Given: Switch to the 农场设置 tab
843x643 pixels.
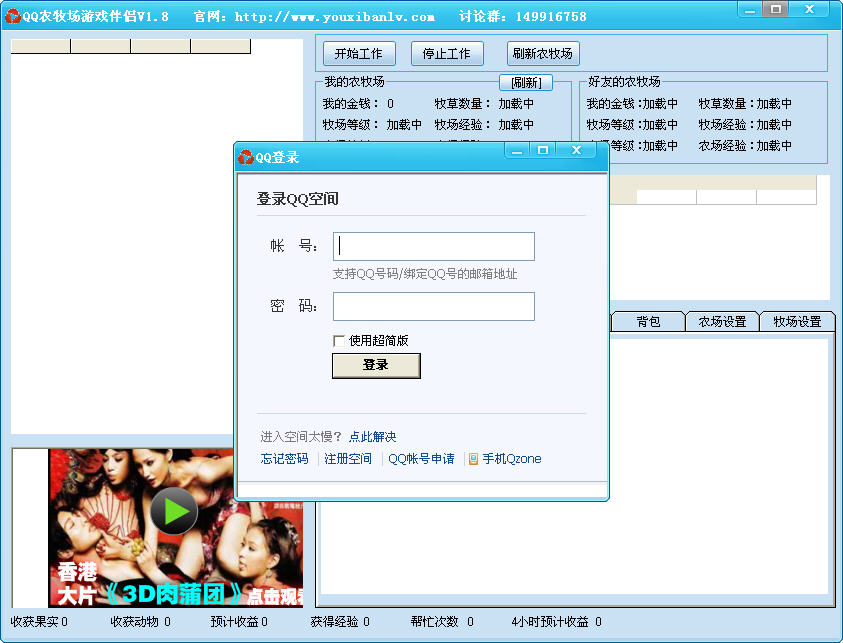Looking at the screenshot, I should point(722,322).
